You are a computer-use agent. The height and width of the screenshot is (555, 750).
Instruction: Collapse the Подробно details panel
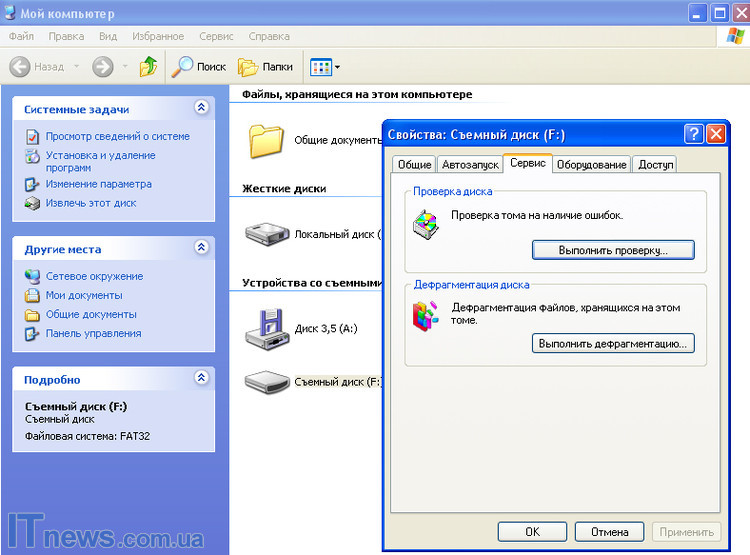pos(201,379)
